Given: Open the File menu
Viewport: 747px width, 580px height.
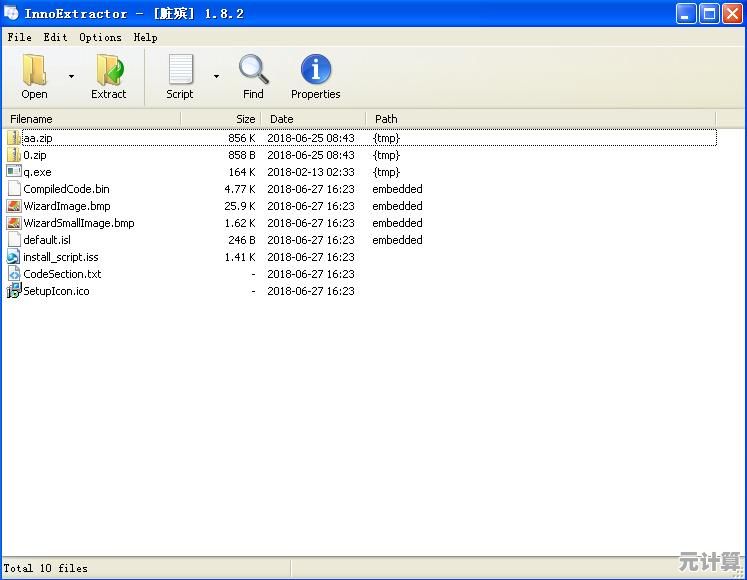Looking at the screenshot, I should [x=19, y=37].
